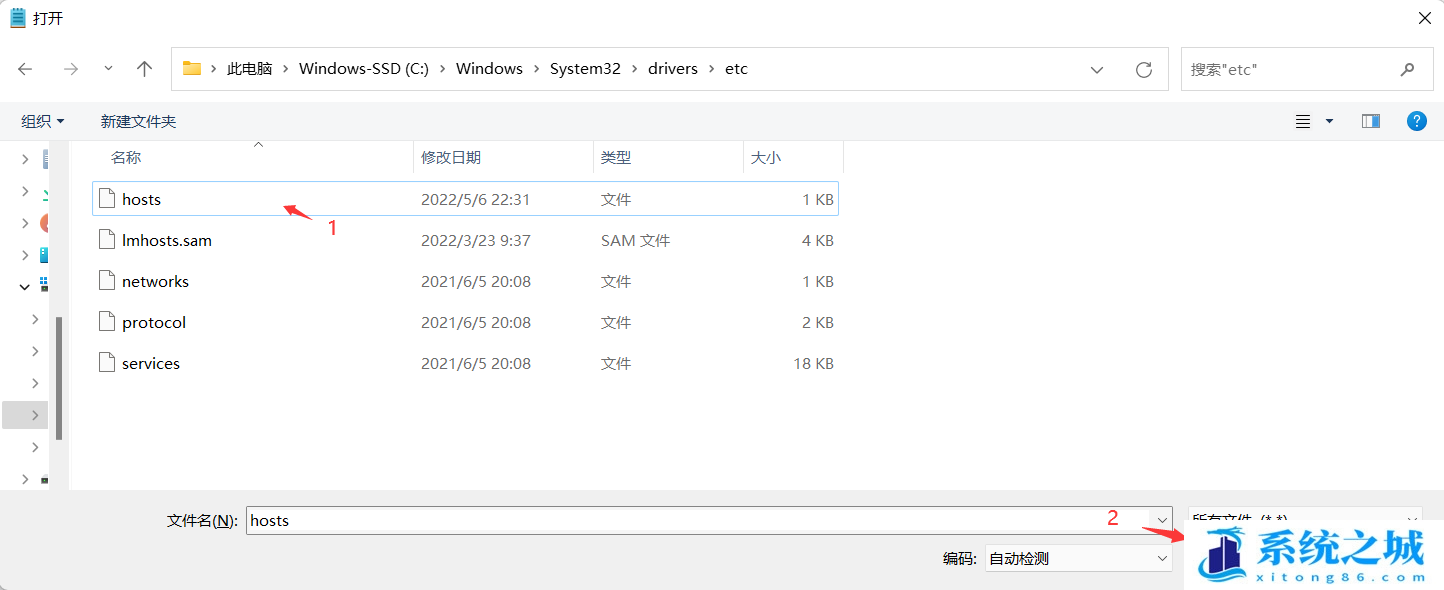Viewport: 1444px width, 590px height.
Task: Expand chevron between System32 and drivers
Action: coord(635,69)
